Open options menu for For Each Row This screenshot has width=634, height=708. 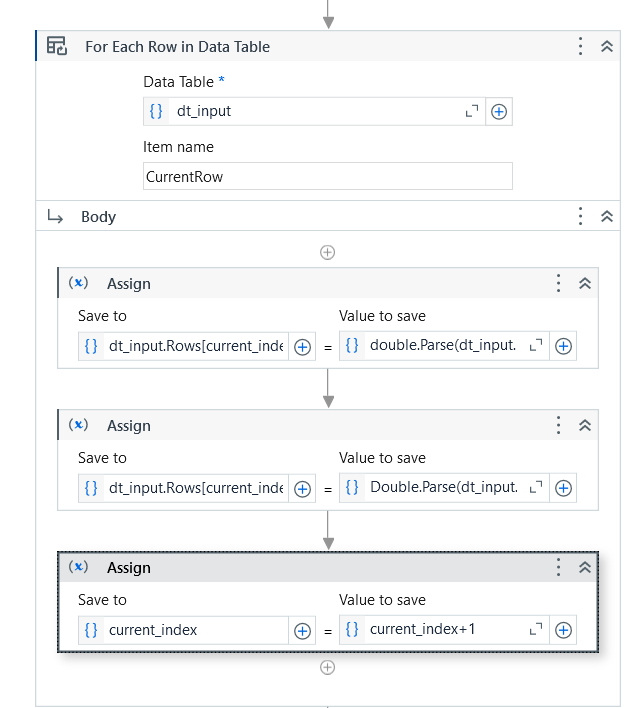click(x=580, y=46)
